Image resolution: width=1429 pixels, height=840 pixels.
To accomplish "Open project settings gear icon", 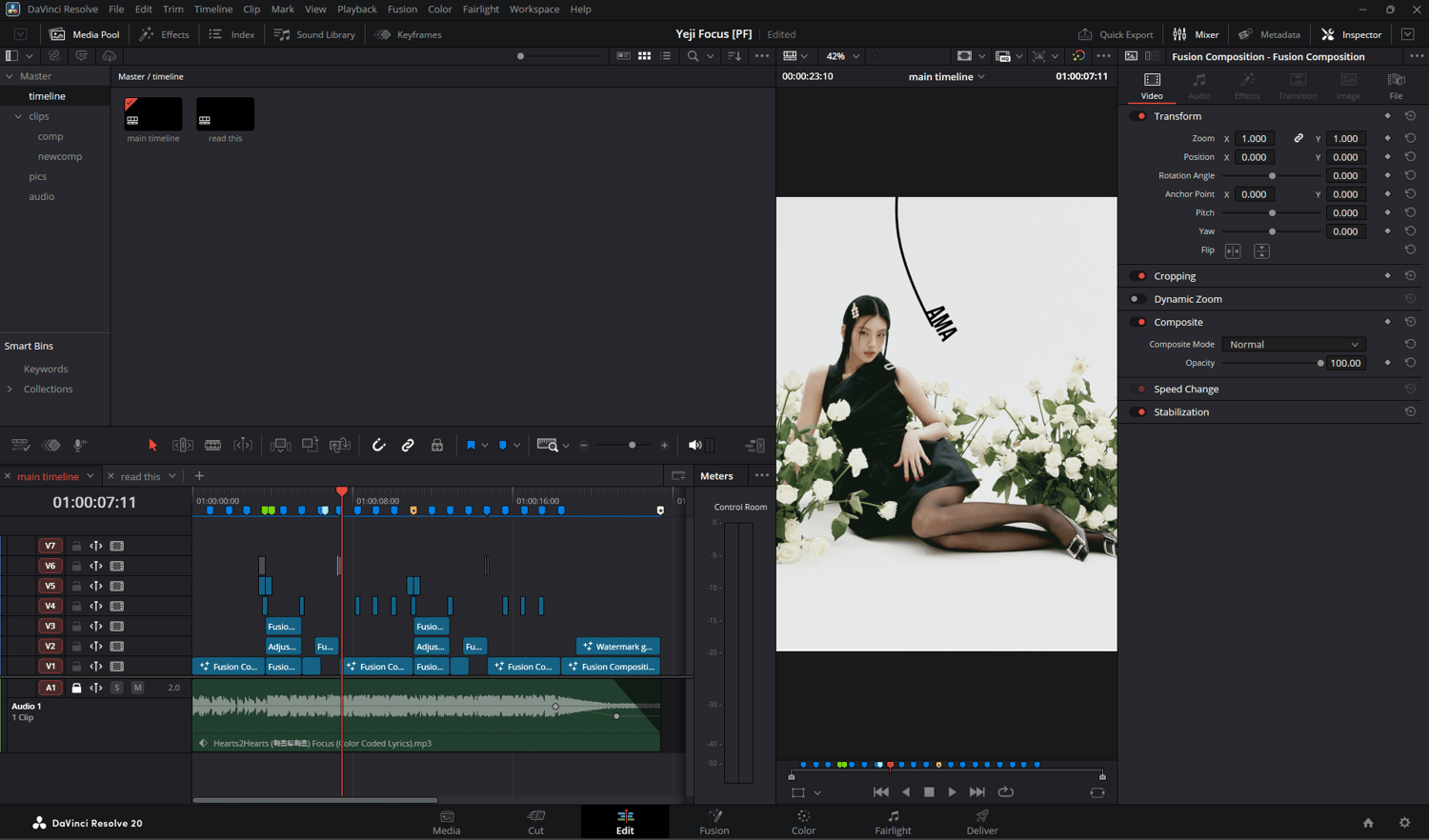I will (1404, 823).
